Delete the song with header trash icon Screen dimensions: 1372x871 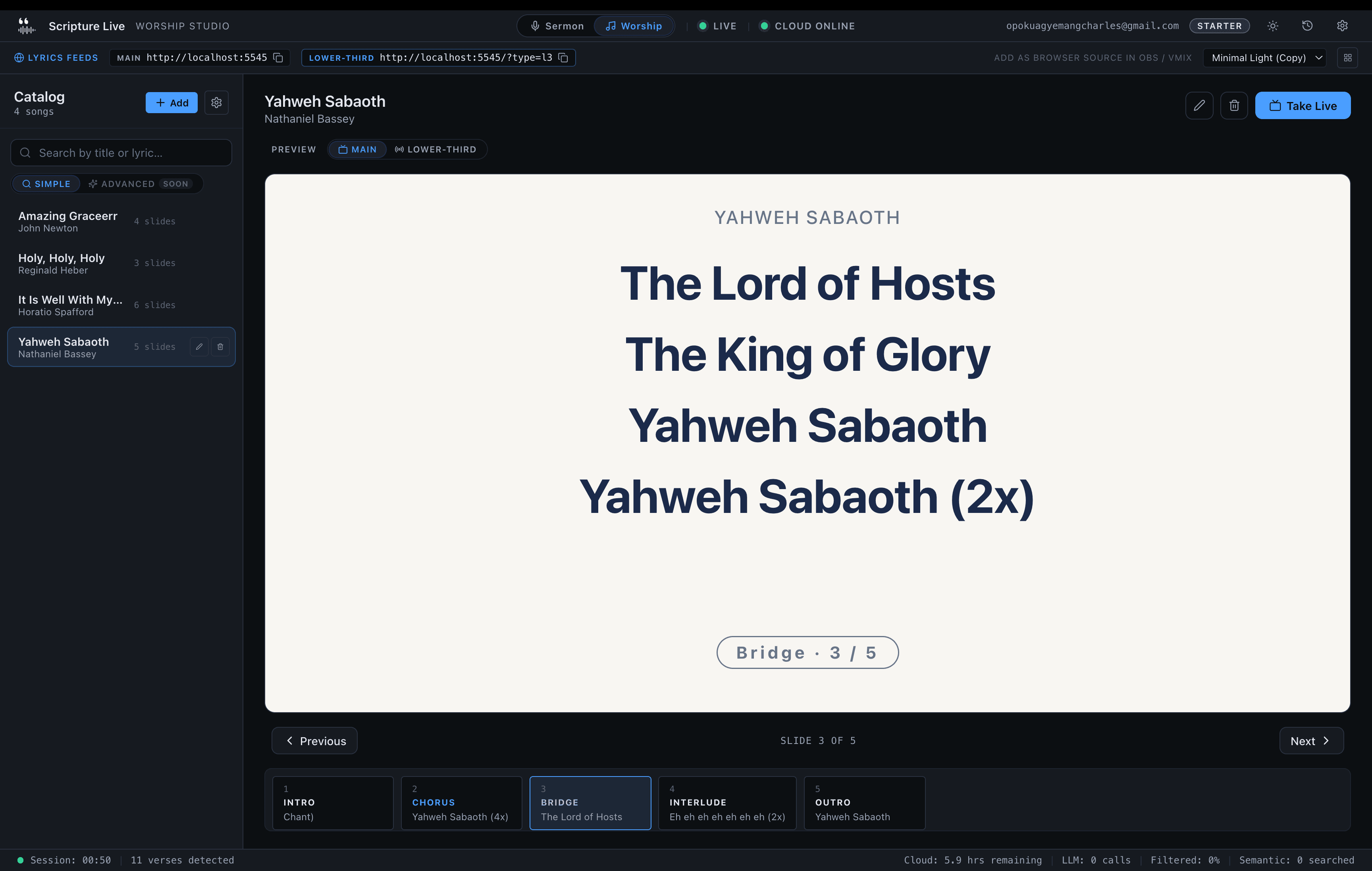coord(1233,105)
